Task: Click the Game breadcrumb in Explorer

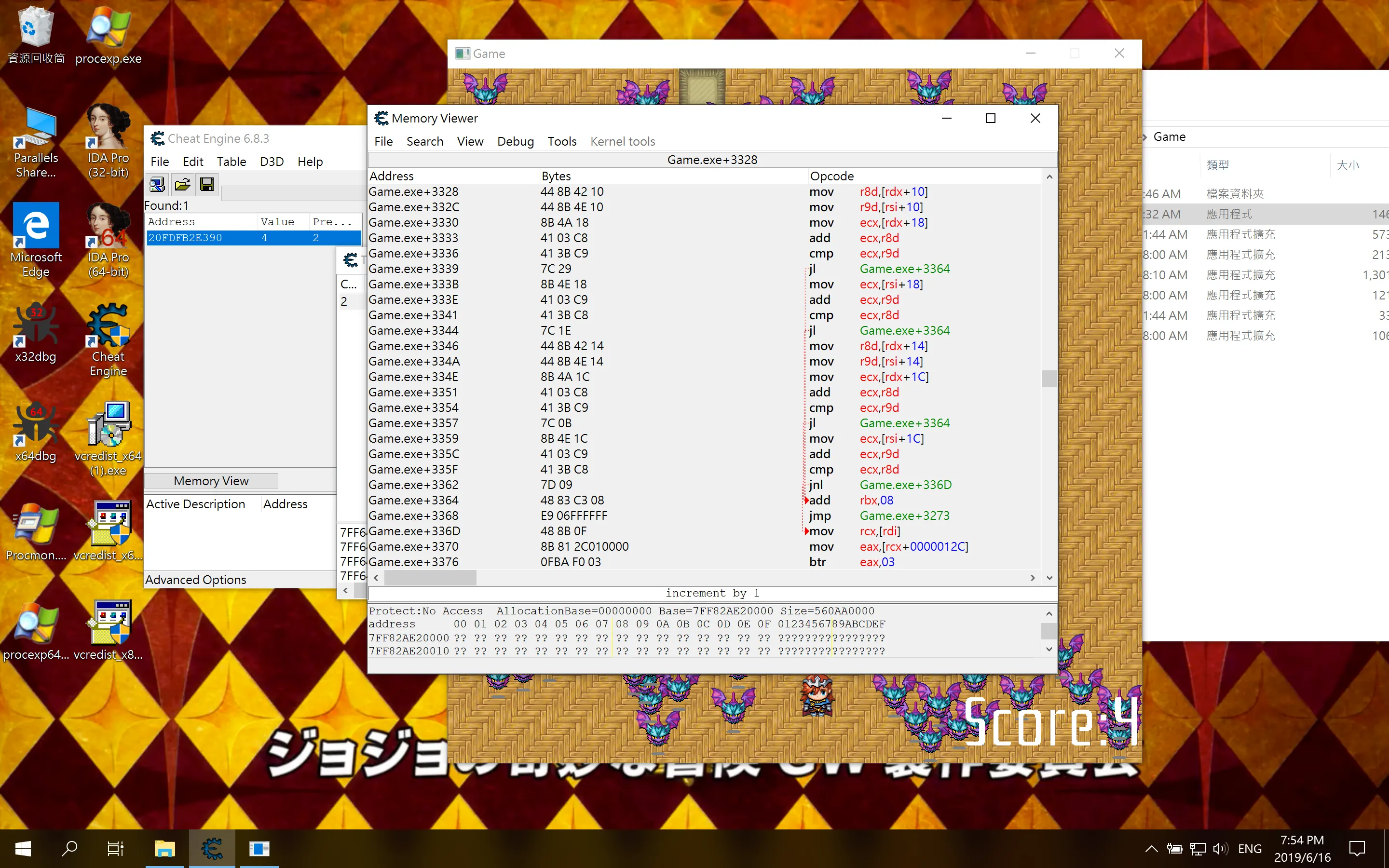Action: pyautogui.click(x=1169, y=136)
